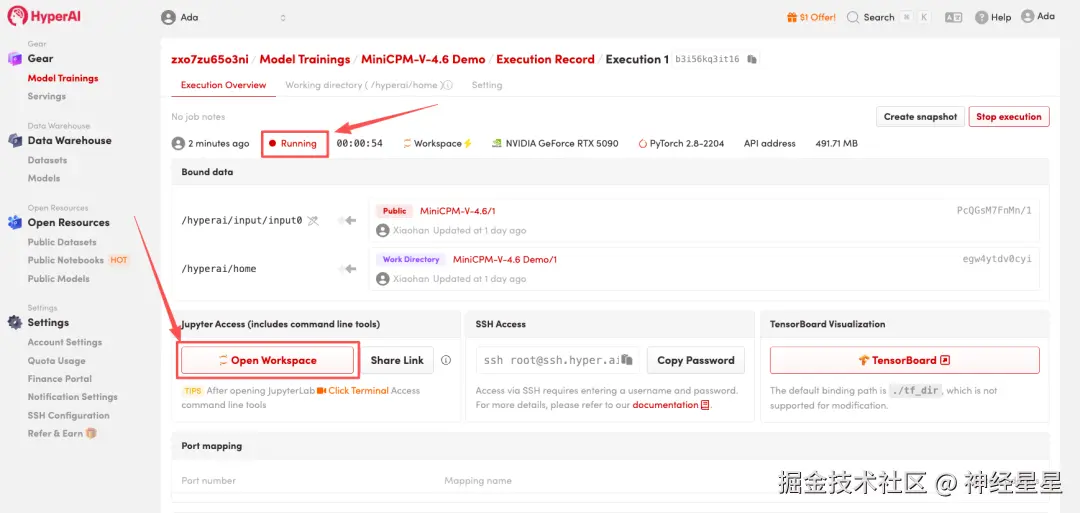The image size is (1080, 513).
Task: Click the /hyperai/home path
Action: [218, 269]
